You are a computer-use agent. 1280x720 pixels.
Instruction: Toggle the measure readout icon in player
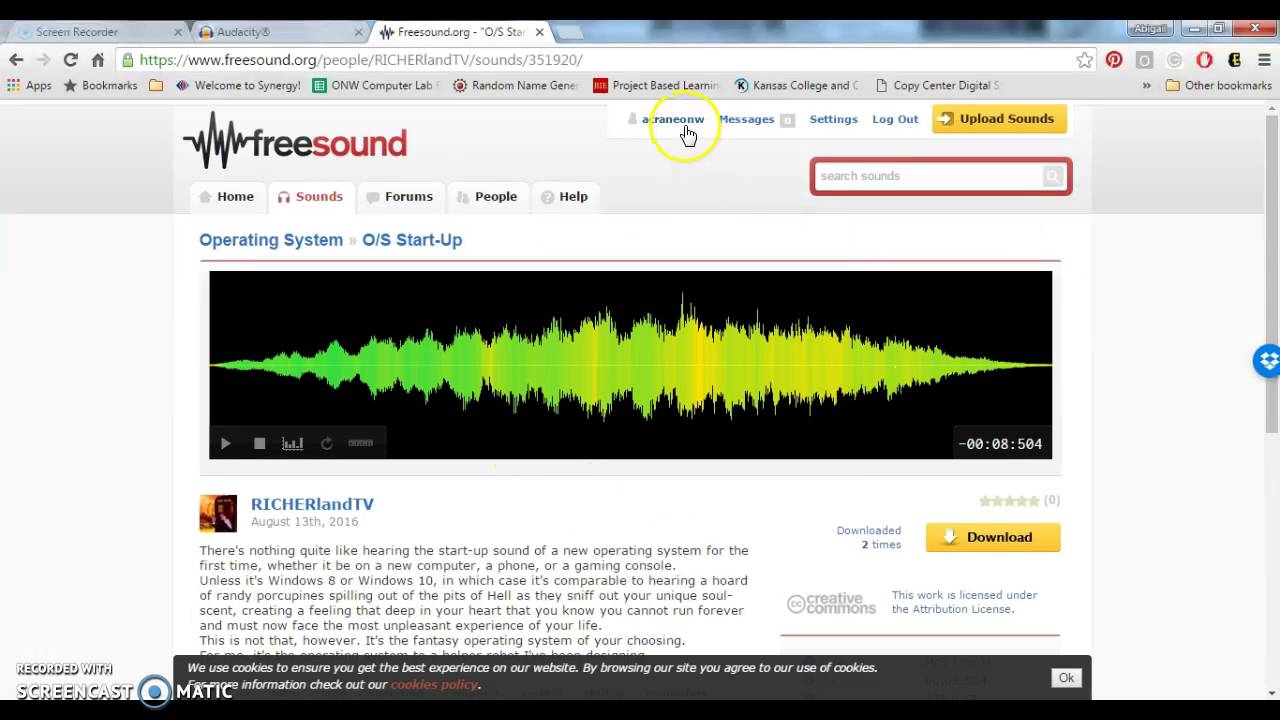click(360, 443)
